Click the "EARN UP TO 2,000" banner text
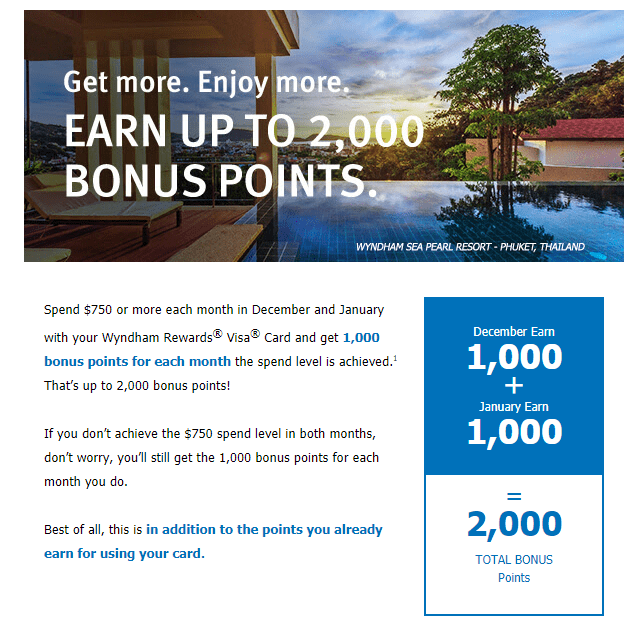This screenshot has width=626, height=623. pyautogui.click(x=244, y=131)
